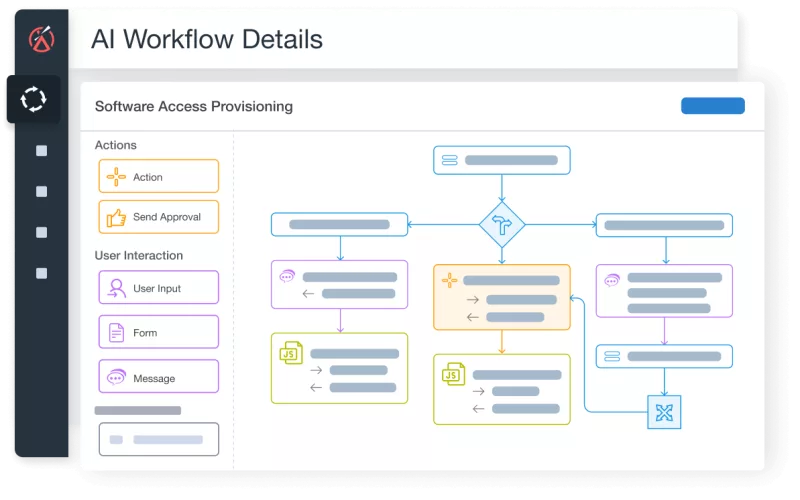
Task: Click the red logo icon in sidebar
Action: coord(41,39)
